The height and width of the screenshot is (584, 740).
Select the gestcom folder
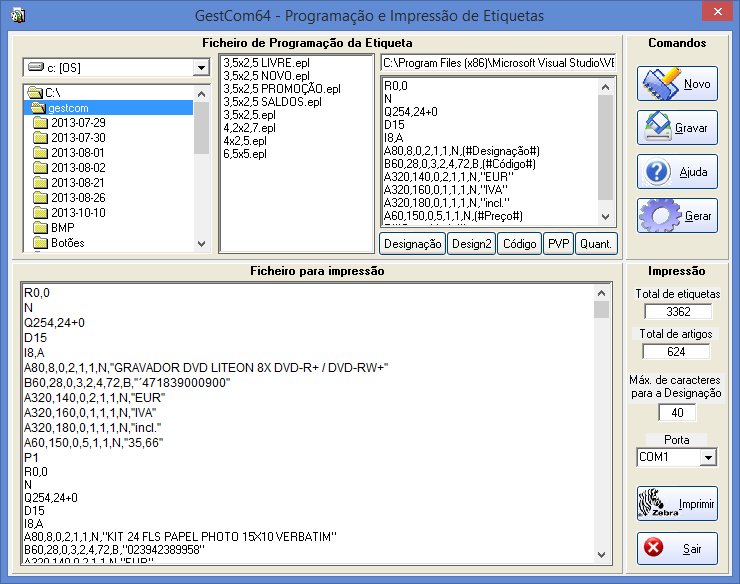[x=68, y=107]
